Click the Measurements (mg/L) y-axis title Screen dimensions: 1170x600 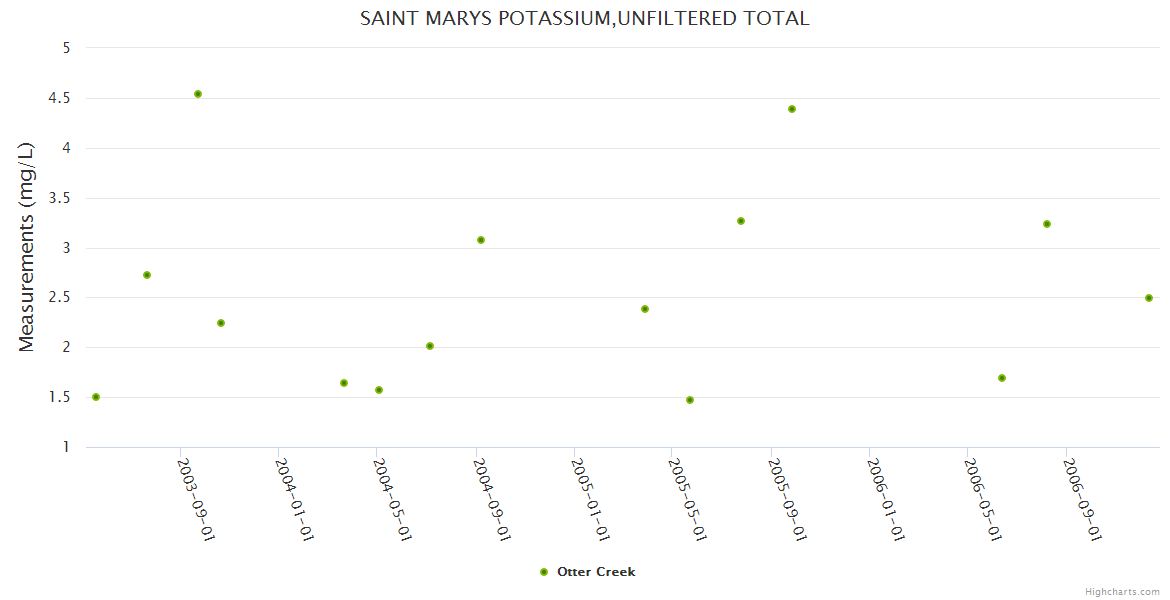(27, 247)
